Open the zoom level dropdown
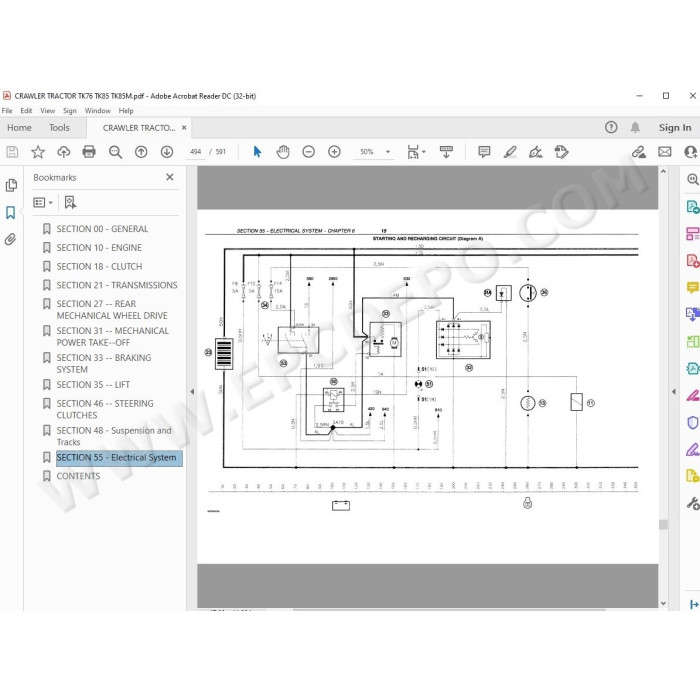 pos(388,152)
